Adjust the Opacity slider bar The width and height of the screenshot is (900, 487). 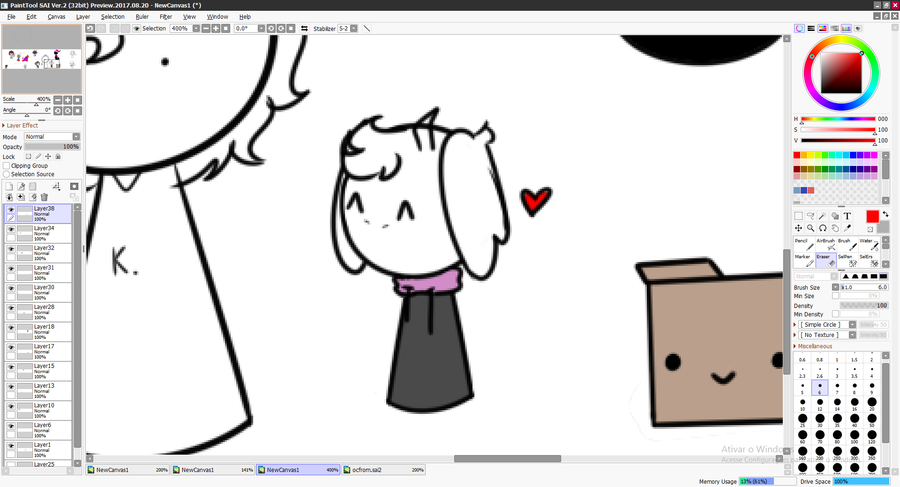[x=52, y=147]
